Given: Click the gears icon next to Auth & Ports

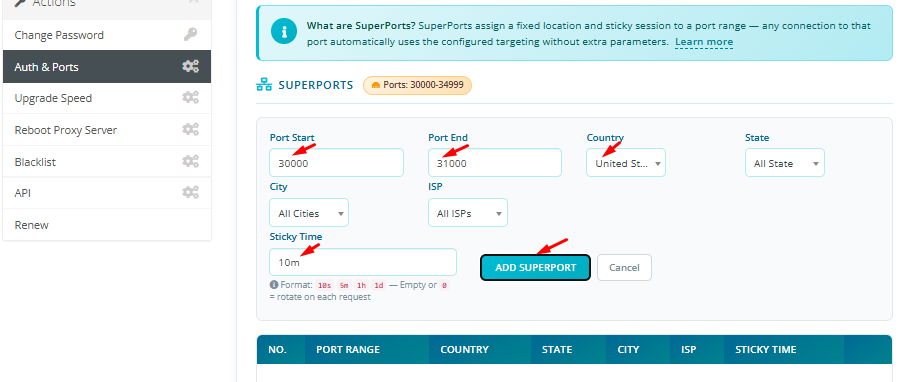Looking at the screenshot, I should pos(190,67).
